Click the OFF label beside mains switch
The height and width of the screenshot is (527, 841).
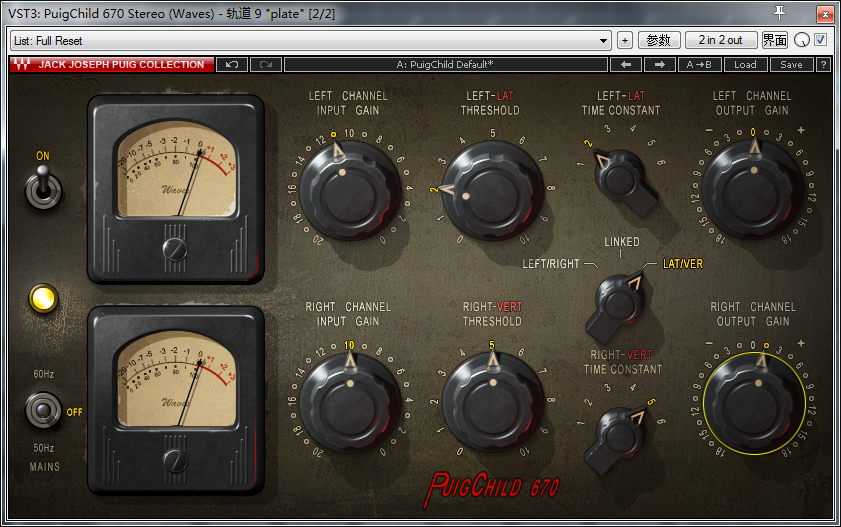point(75,412)
